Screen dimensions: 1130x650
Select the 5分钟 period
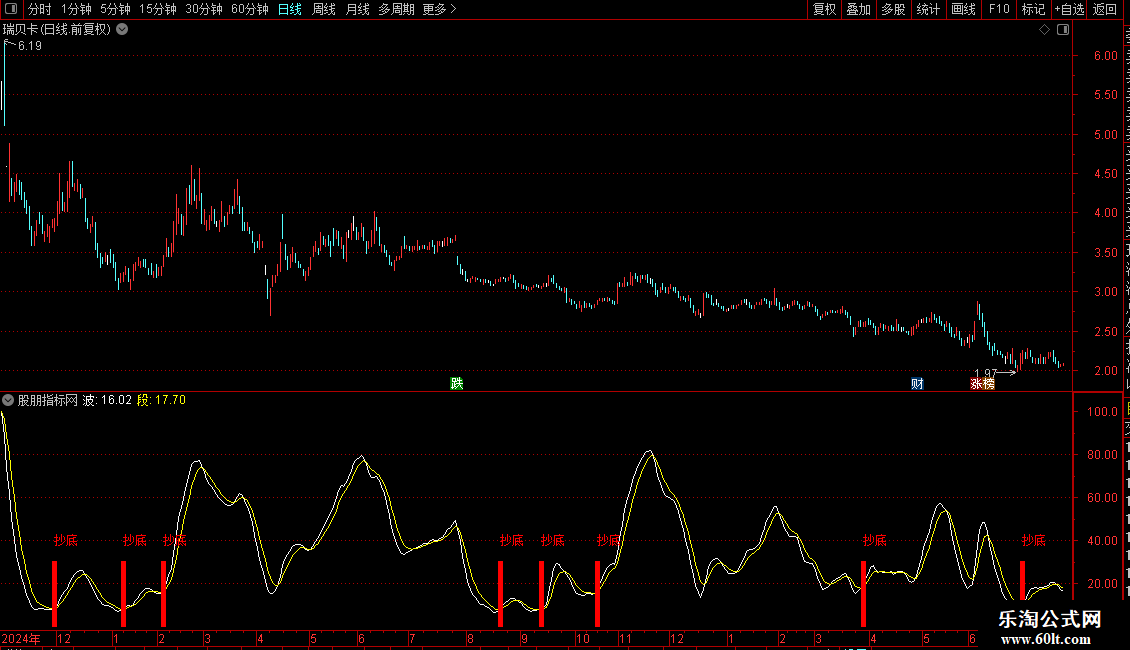(115, 9)
